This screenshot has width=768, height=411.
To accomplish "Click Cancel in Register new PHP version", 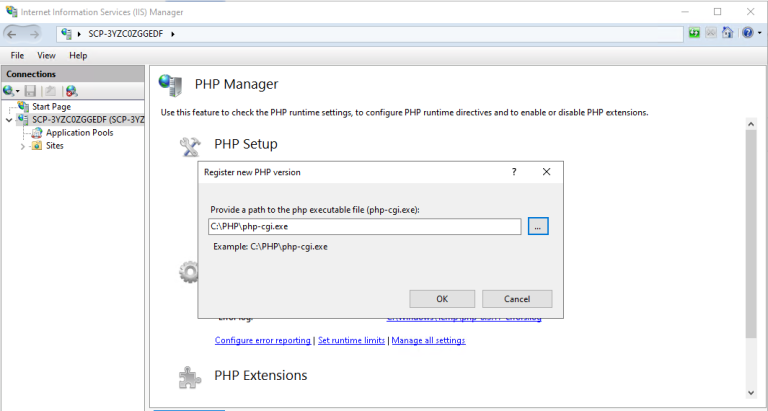I will 517,299.
